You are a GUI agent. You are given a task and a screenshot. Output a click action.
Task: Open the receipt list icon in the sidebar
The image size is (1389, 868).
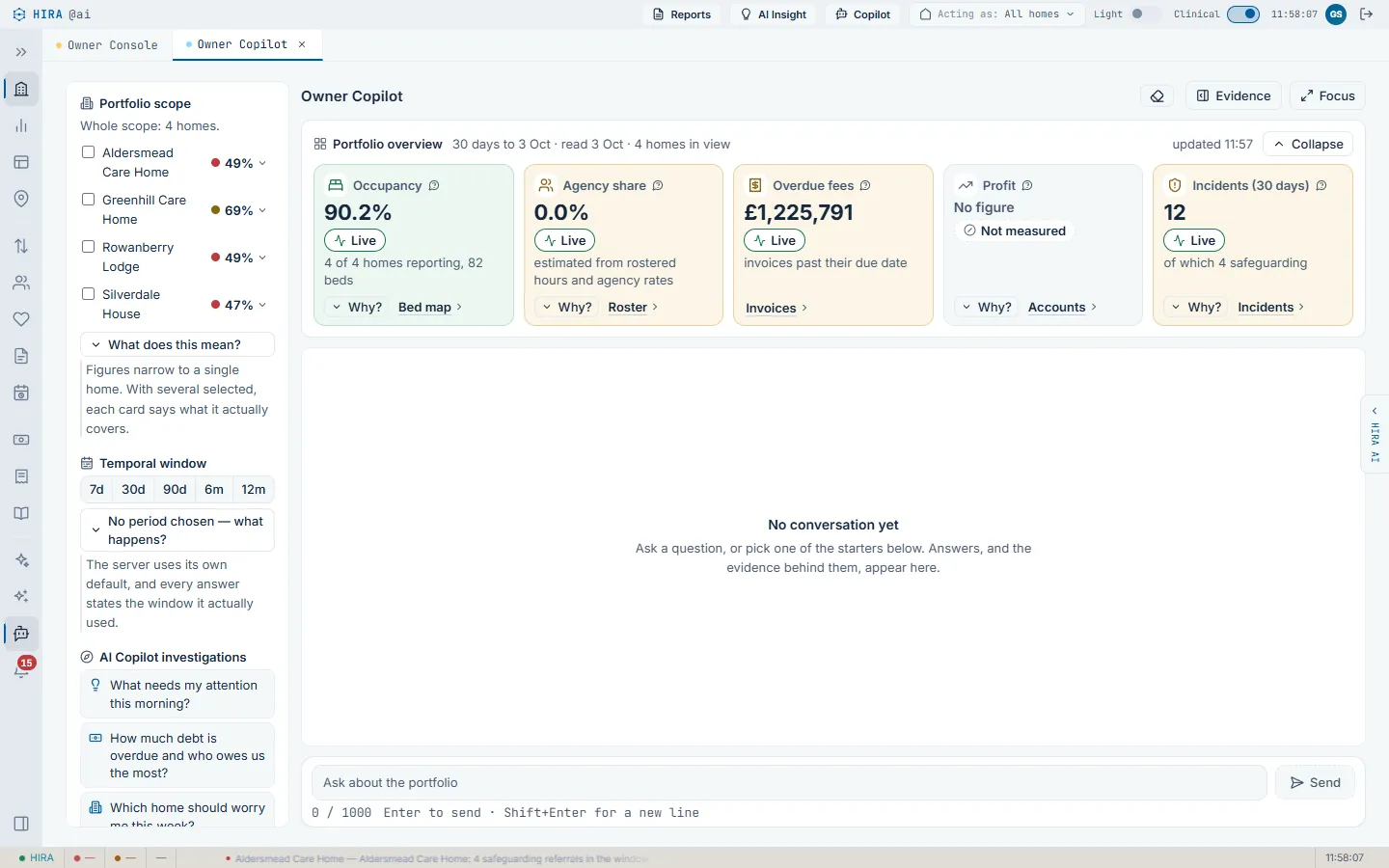(21, 476)
